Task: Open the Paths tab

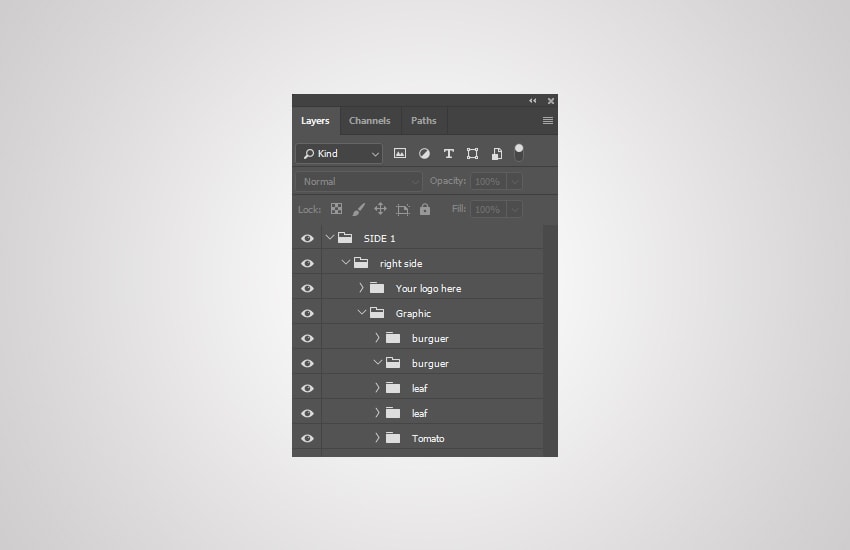Action: point(423,121)
